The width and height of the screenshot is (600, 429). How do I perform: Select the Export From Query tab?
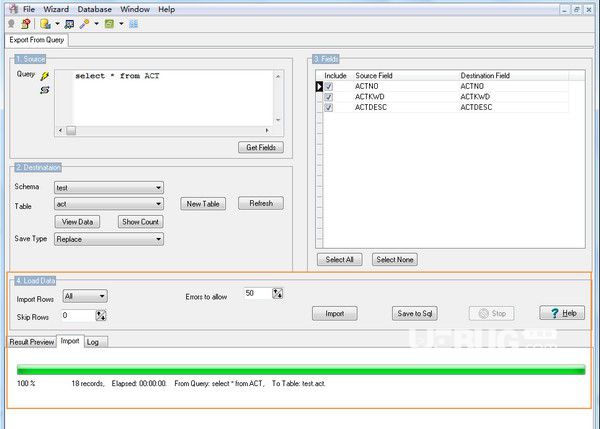pos(37,40)
